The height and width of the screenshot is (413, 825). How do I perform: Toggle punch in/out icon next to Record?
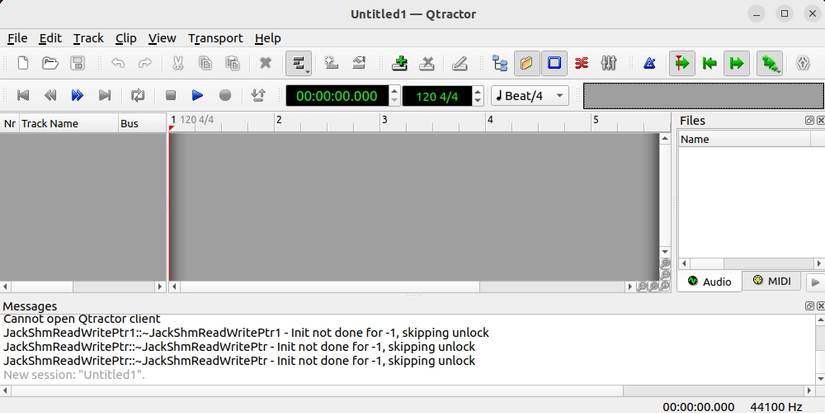point(258,95)
